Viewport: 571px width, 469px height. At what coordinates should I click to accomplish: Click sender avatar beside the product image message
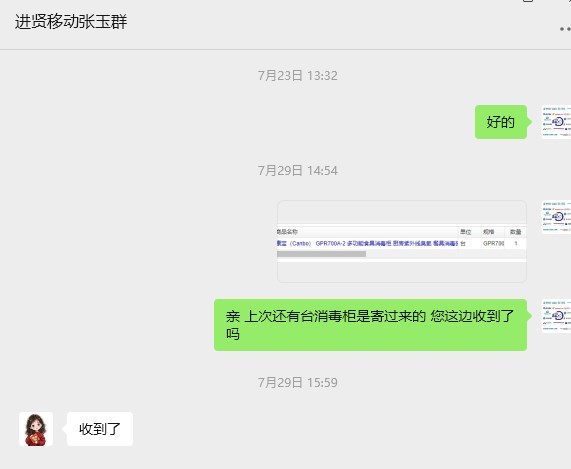(556, 217)
